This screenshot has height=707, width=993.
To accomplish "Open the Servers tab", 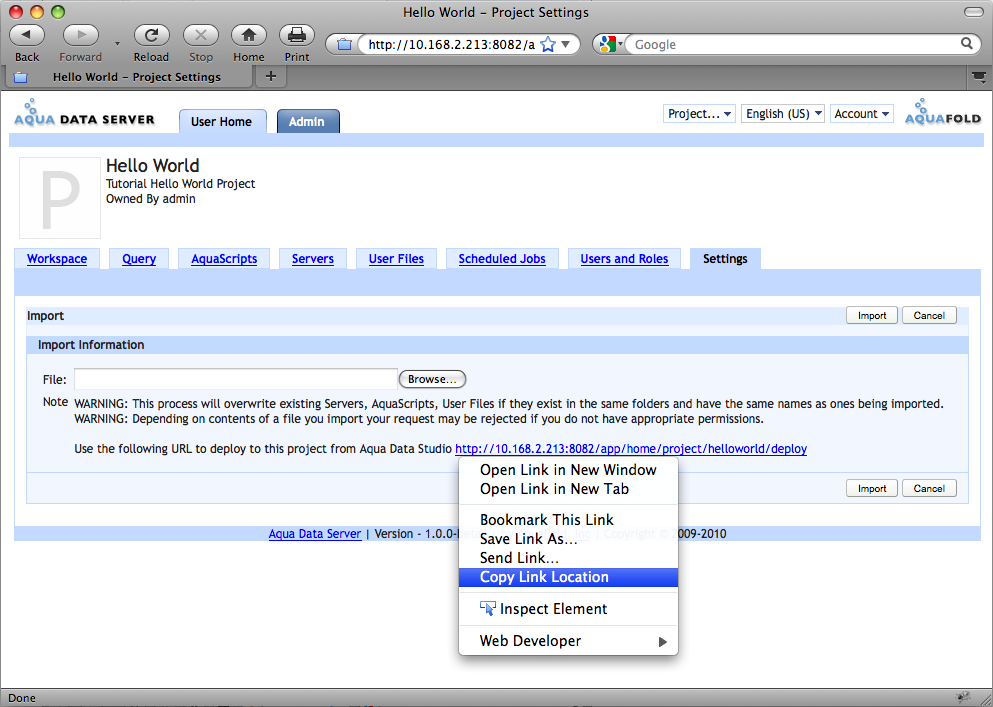I will coord(313,258).
